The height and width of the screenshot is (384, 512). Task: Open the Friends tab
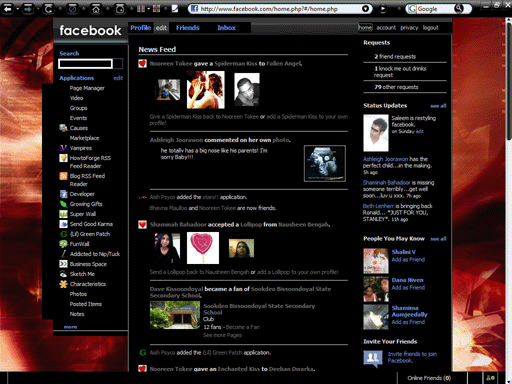(x=188, y=28)
